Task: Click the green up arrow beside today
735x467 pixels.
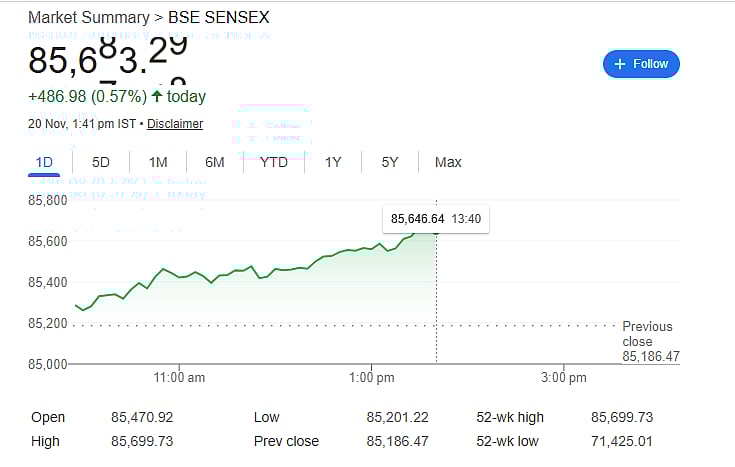Action: 157,97
